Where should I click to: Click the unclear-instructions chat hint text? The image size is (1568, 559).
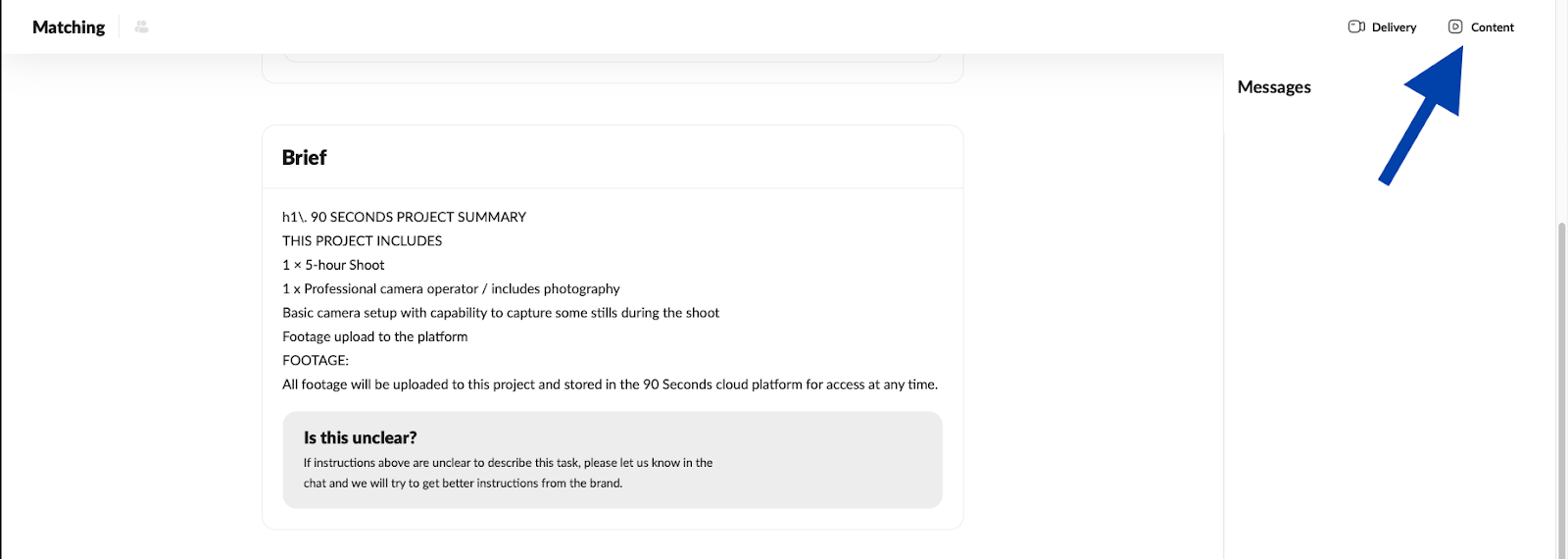click(508, 473)
